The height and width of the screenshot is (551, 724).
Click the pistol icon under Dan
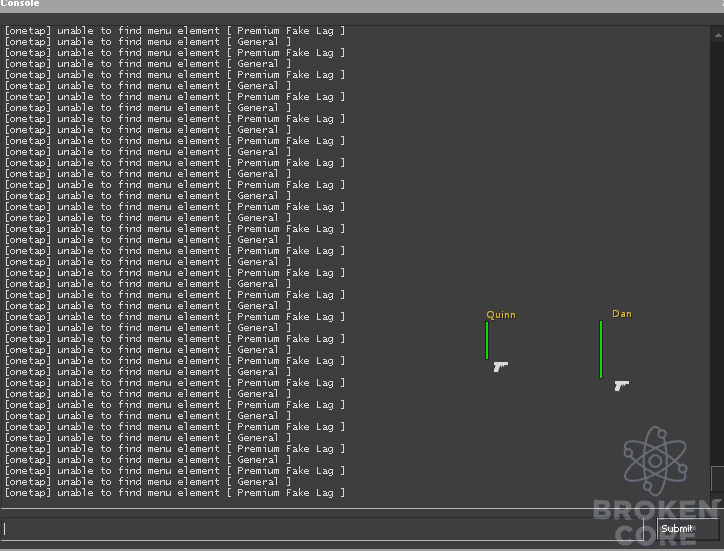(621, 386)
